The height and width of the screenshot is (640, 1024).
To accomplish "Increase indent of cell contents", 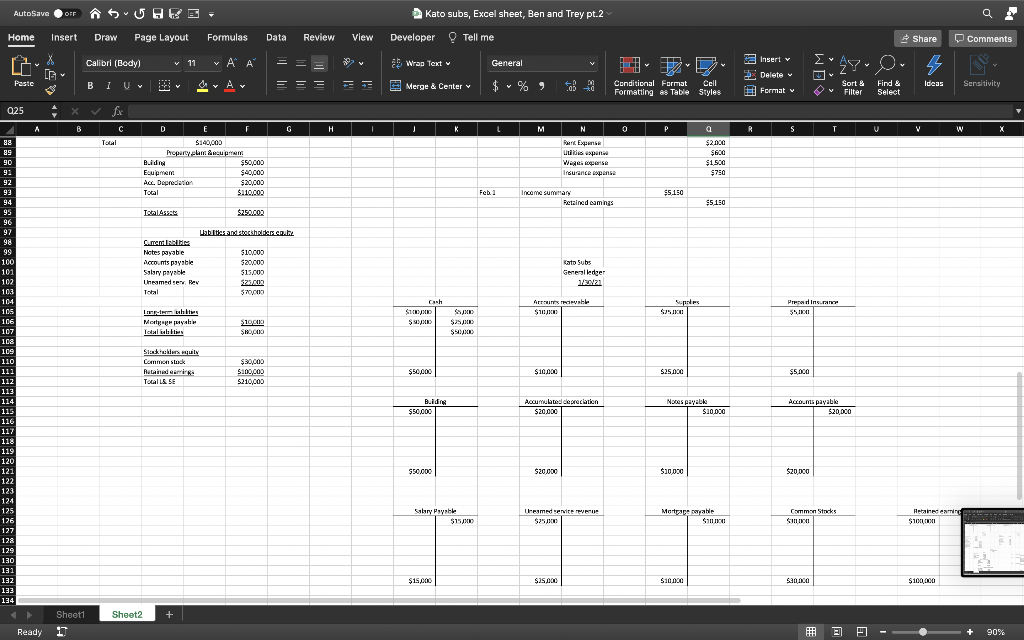I will pos(367,86).
